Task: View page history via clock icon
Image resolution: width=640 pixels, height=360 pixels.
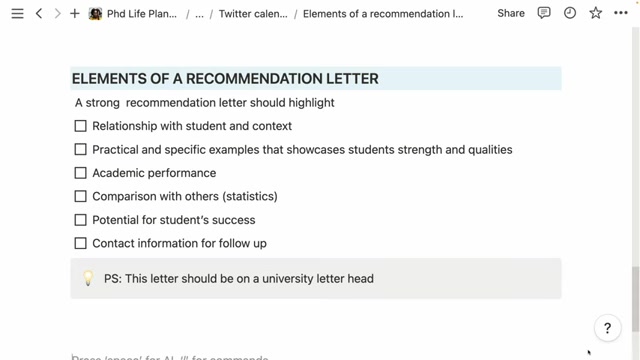Action: click(570, 13)
